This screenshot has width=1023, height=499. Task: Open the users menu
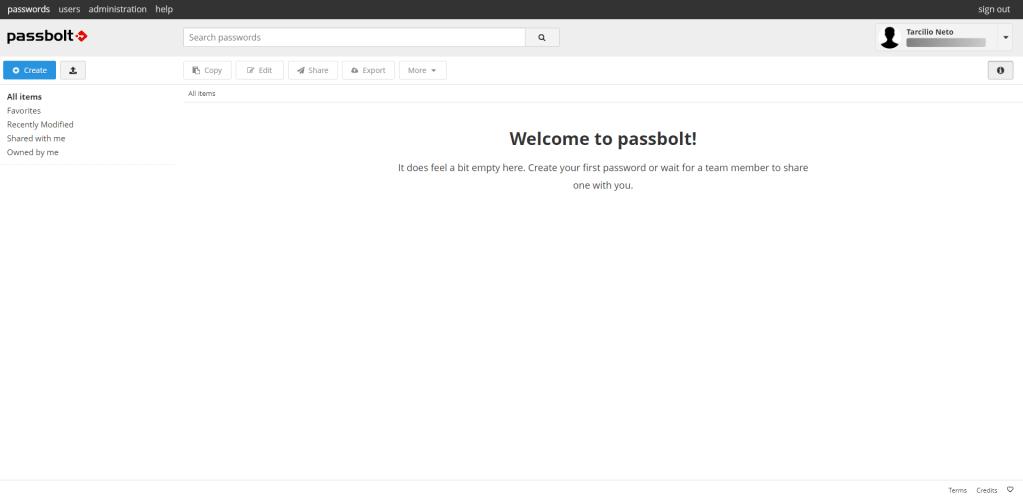coord(69,9)
